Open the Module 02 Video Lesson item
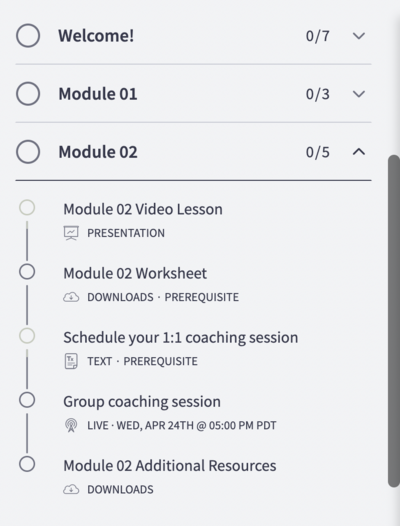Viewport: 400px width, 526px height. (x=143, y=209)
